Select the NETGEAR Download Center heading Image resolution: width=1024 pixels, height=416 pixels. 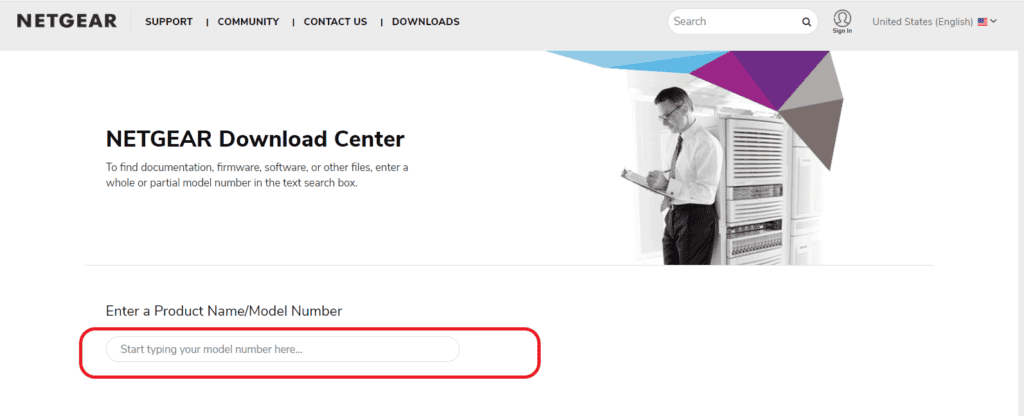click(x=255, y=139)
